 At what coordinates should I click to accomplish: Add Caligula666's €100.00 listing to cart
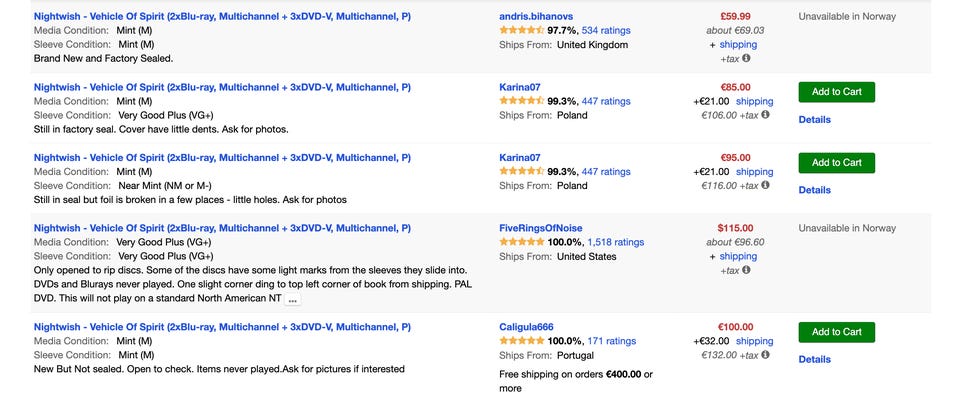pyautogui.click(x=836, y=332)
